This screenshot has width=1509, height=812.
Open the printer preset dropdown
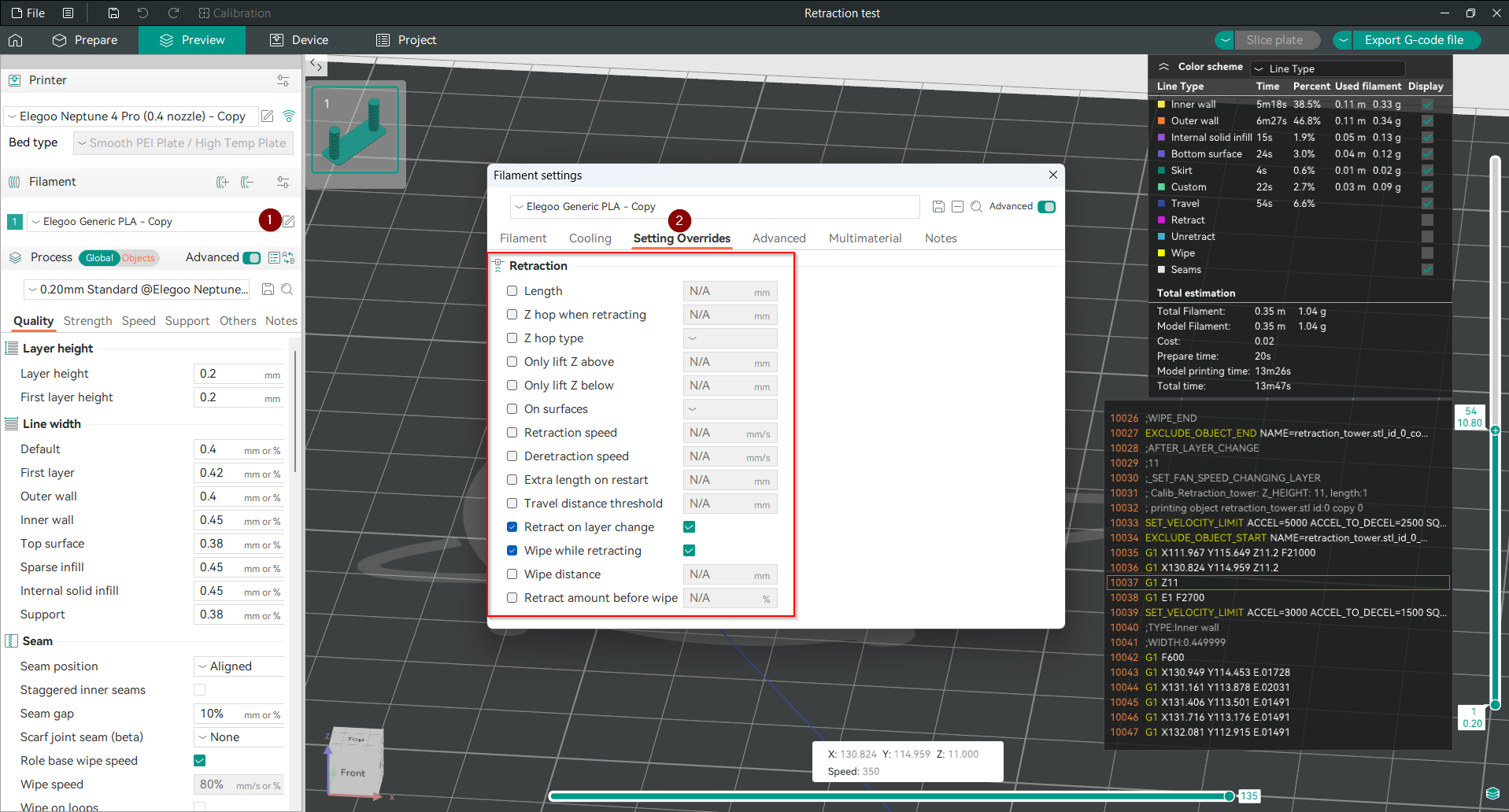[131, 116]
